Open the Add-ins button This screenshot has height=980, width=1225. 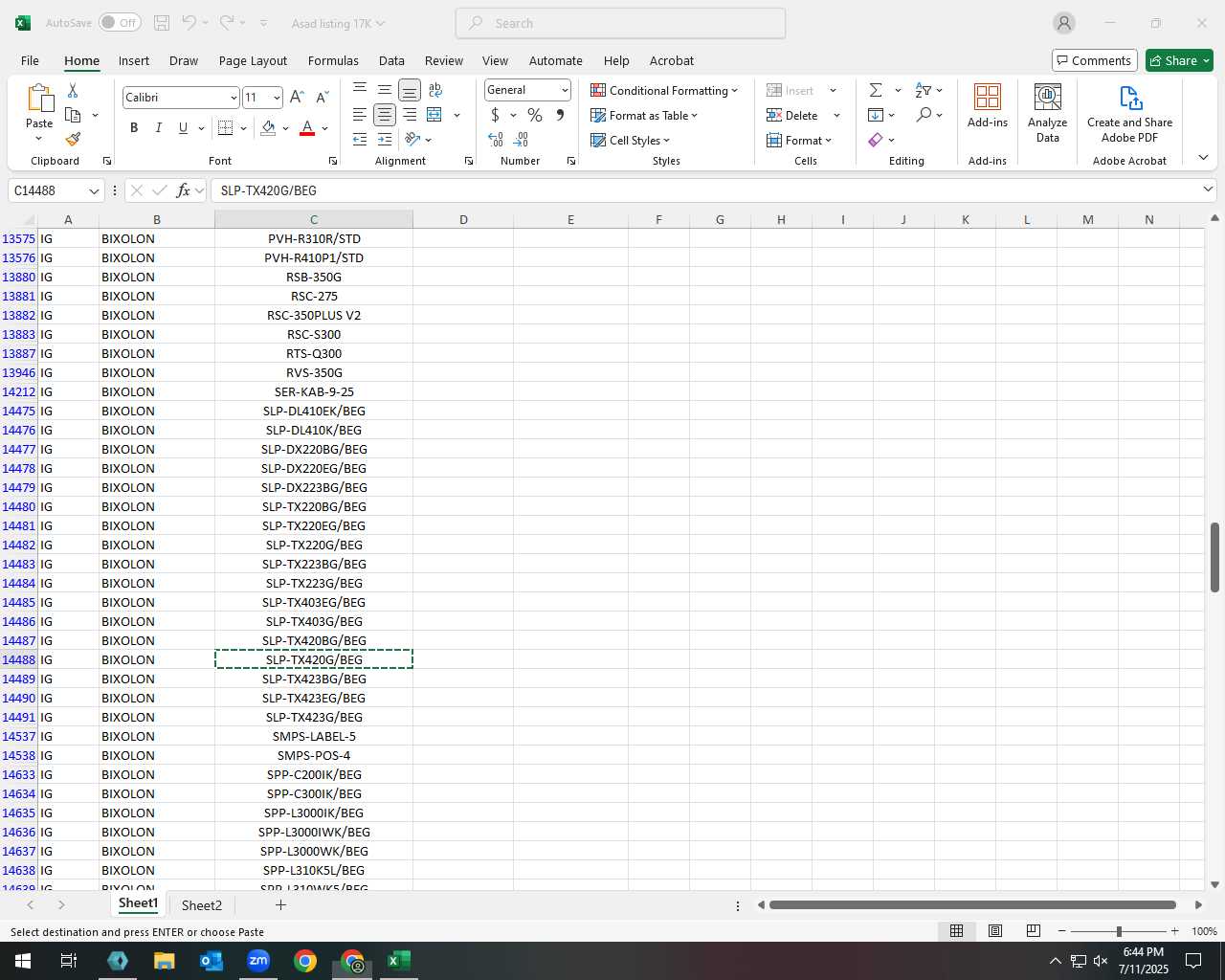coord(988,105)
